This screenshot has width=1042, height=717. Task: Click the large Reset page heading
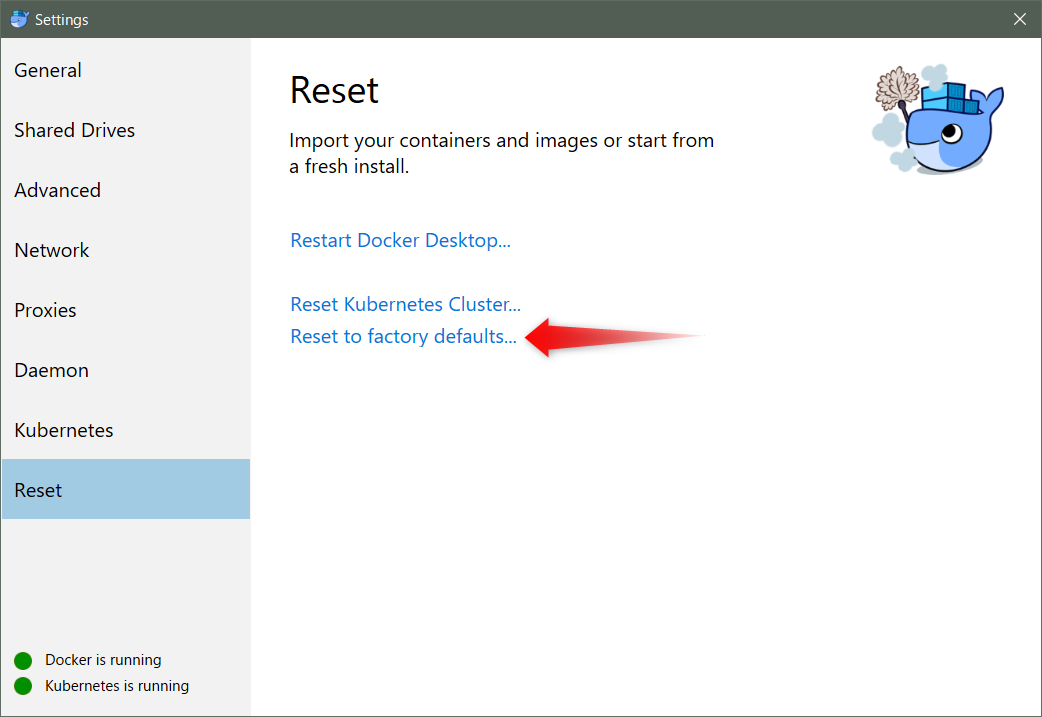pos(334,91)
